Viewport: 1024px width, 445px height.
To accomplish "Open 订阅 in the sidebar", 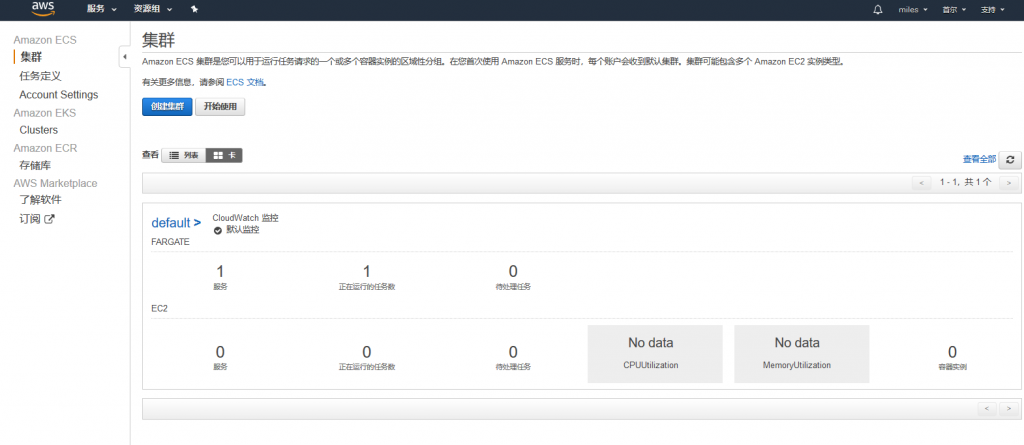I will point(30,219).
